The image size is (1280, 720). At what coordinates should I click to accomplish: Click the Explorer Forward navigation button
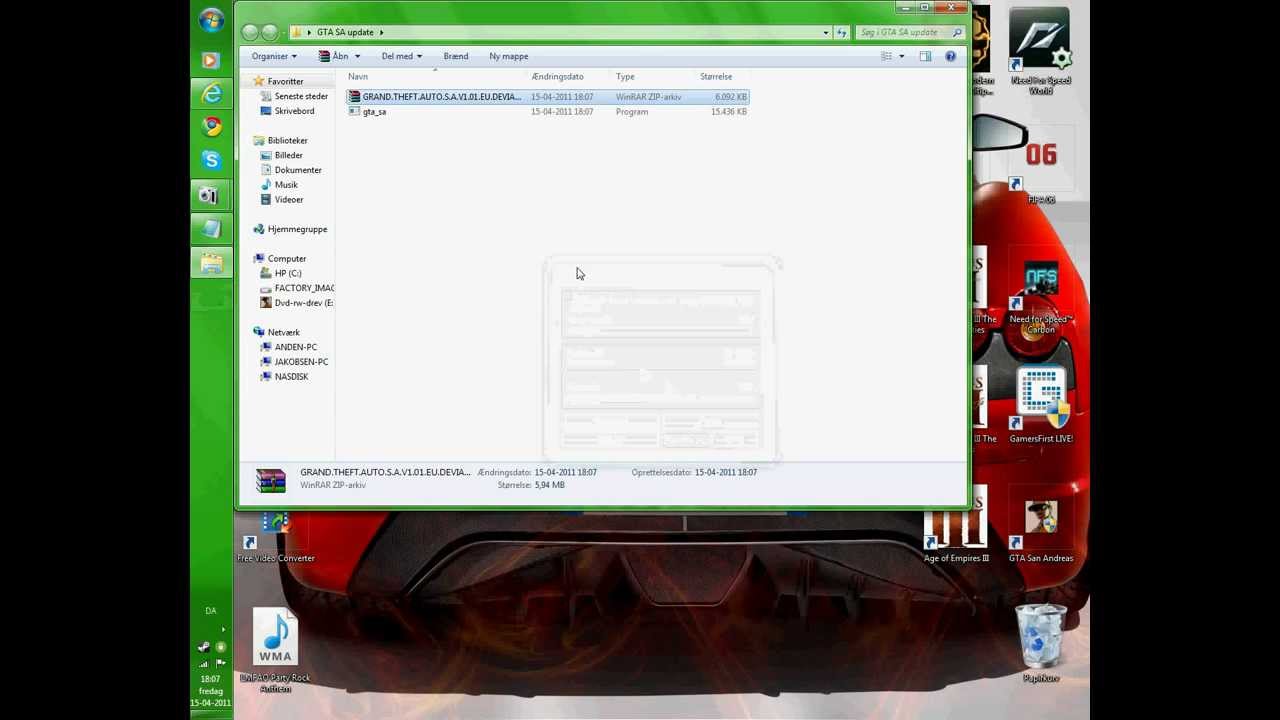click(x=269, y=32)
